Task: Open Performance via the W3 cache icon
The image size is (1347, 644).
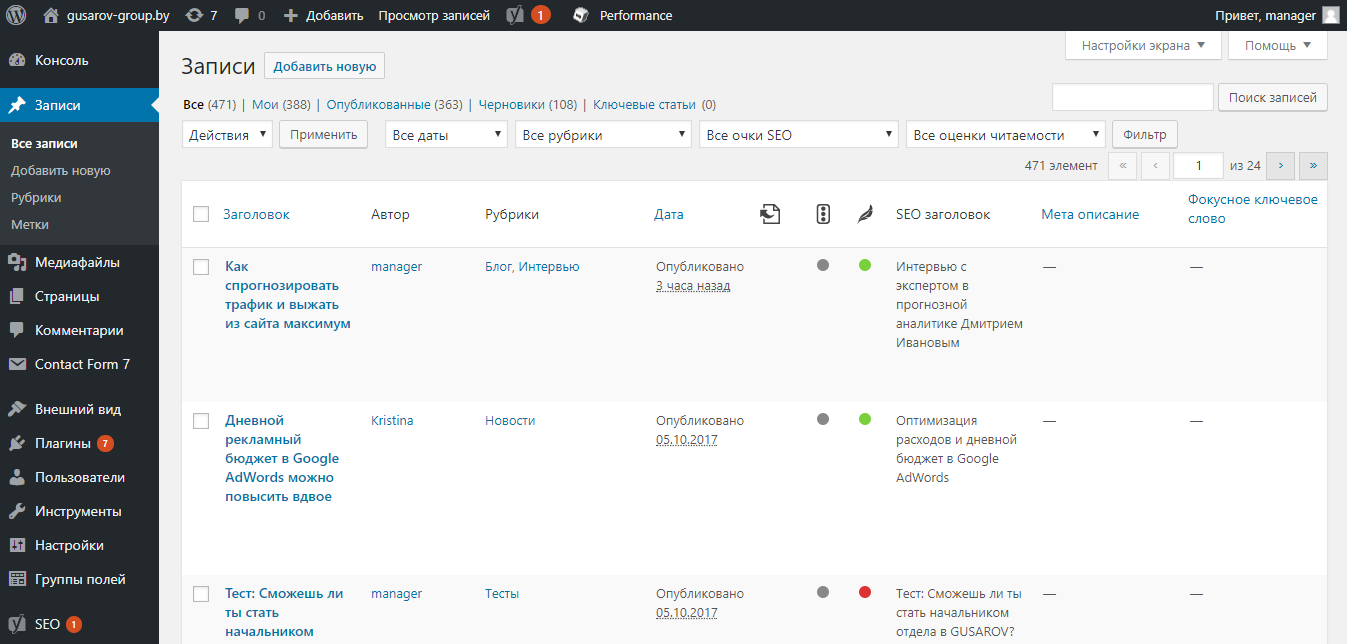Action: pyautogui.click(x=578, y=15)
